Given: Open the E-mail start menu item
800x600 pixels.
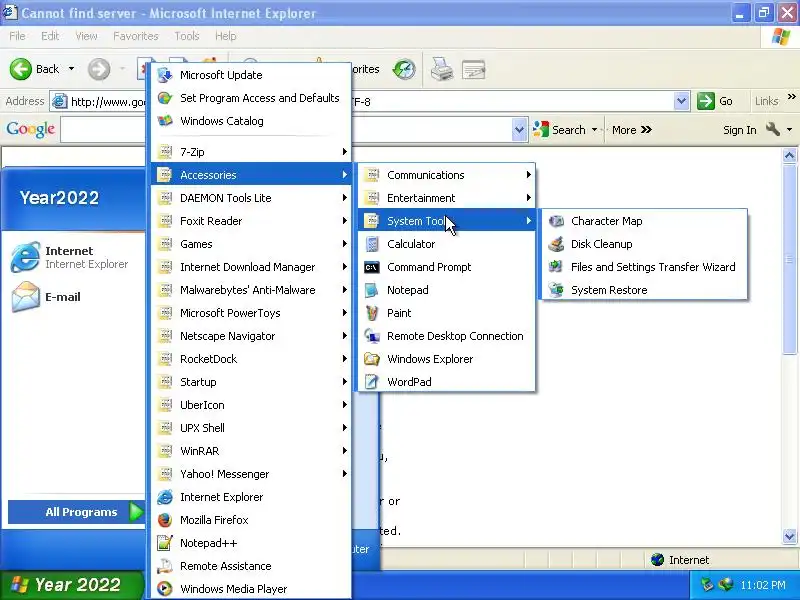Looking at the screenshot, I should tap(74, 297).
